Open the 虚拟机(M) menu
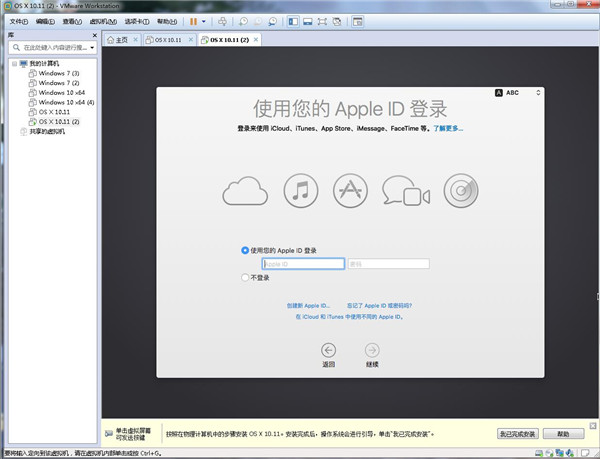 [103, 21]
